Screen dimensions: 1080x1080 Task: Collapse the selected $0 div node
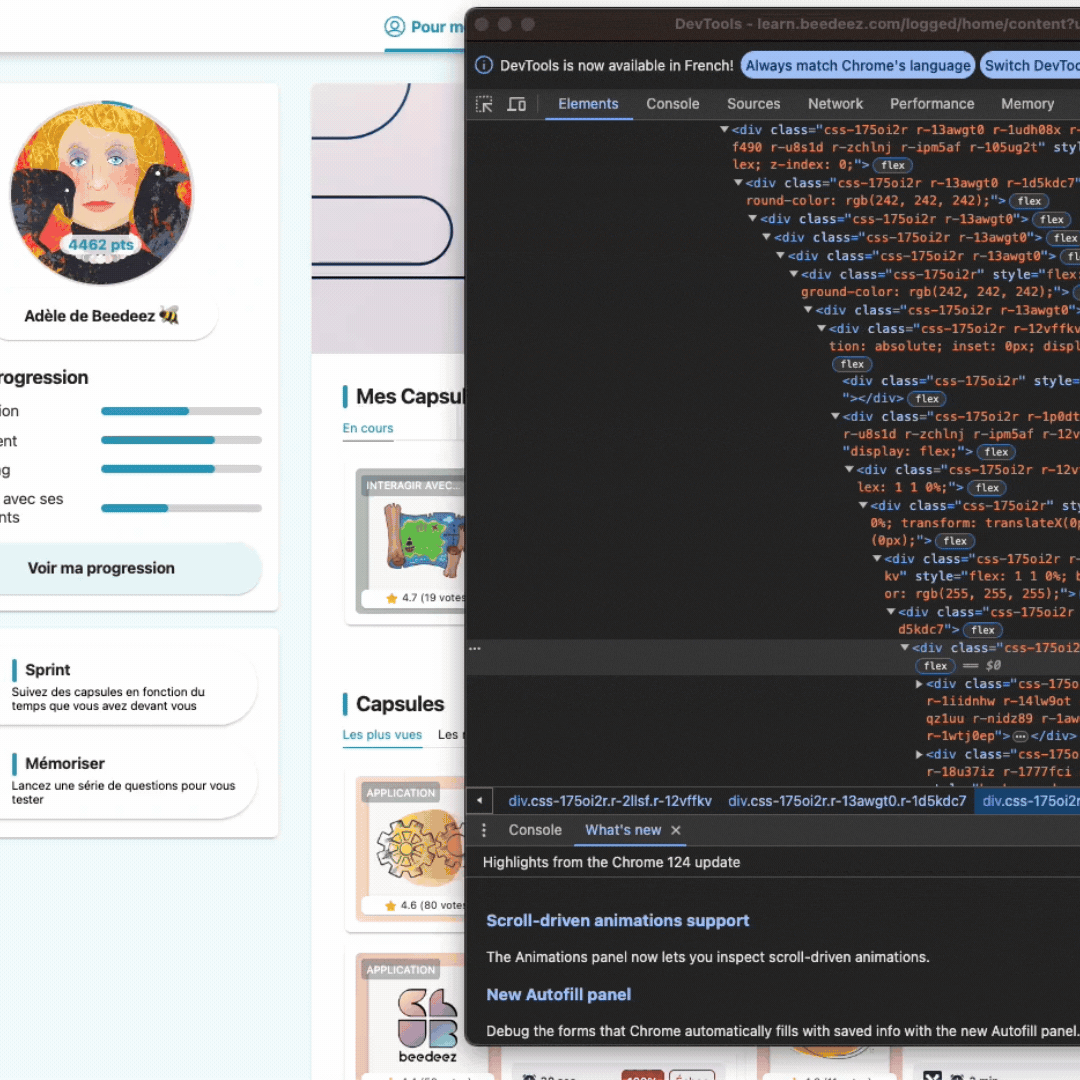(905, 648)
